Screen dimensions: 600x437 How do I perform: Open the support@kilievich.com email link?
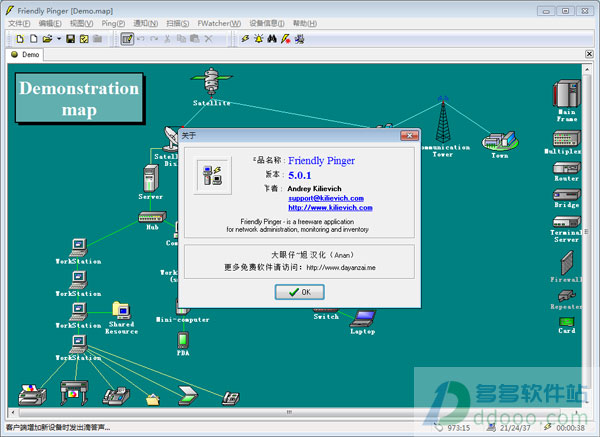tap(326, 198)
